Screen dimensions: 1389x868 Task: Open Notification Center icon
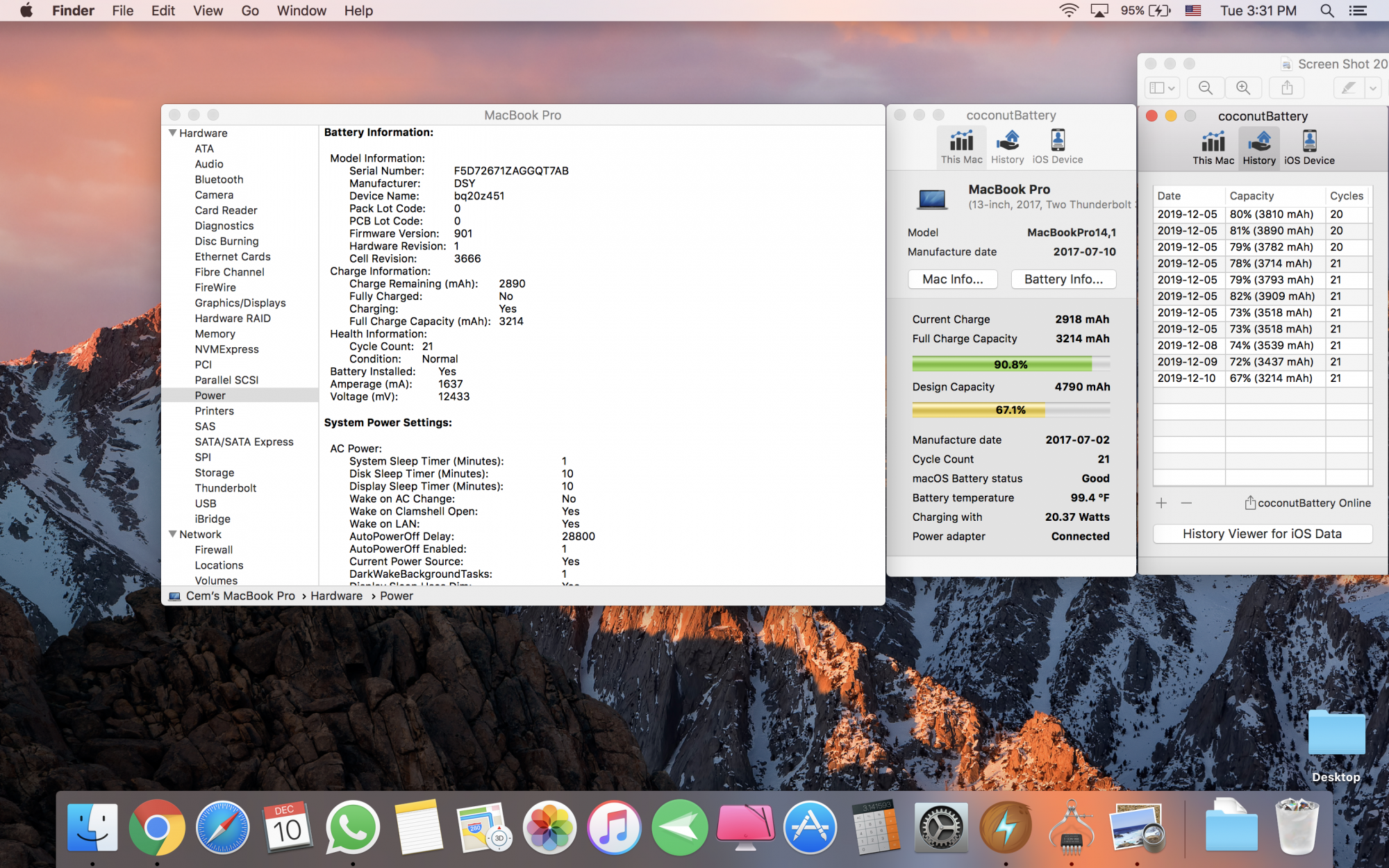tap(1358, 10)
